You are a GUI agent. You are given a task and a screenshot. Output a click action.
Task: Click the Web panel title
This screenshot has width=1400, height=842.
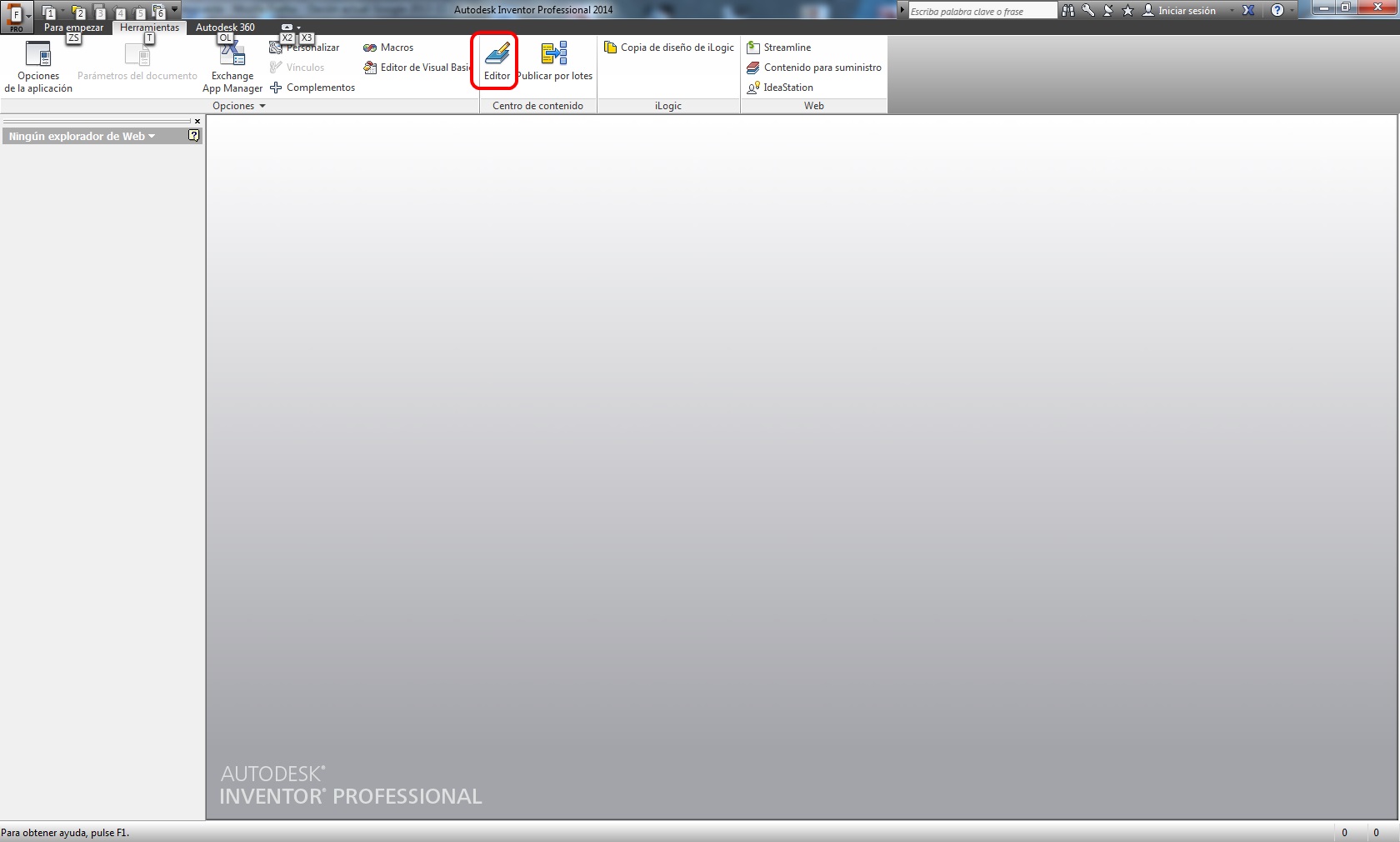click(x=814, y=106)
